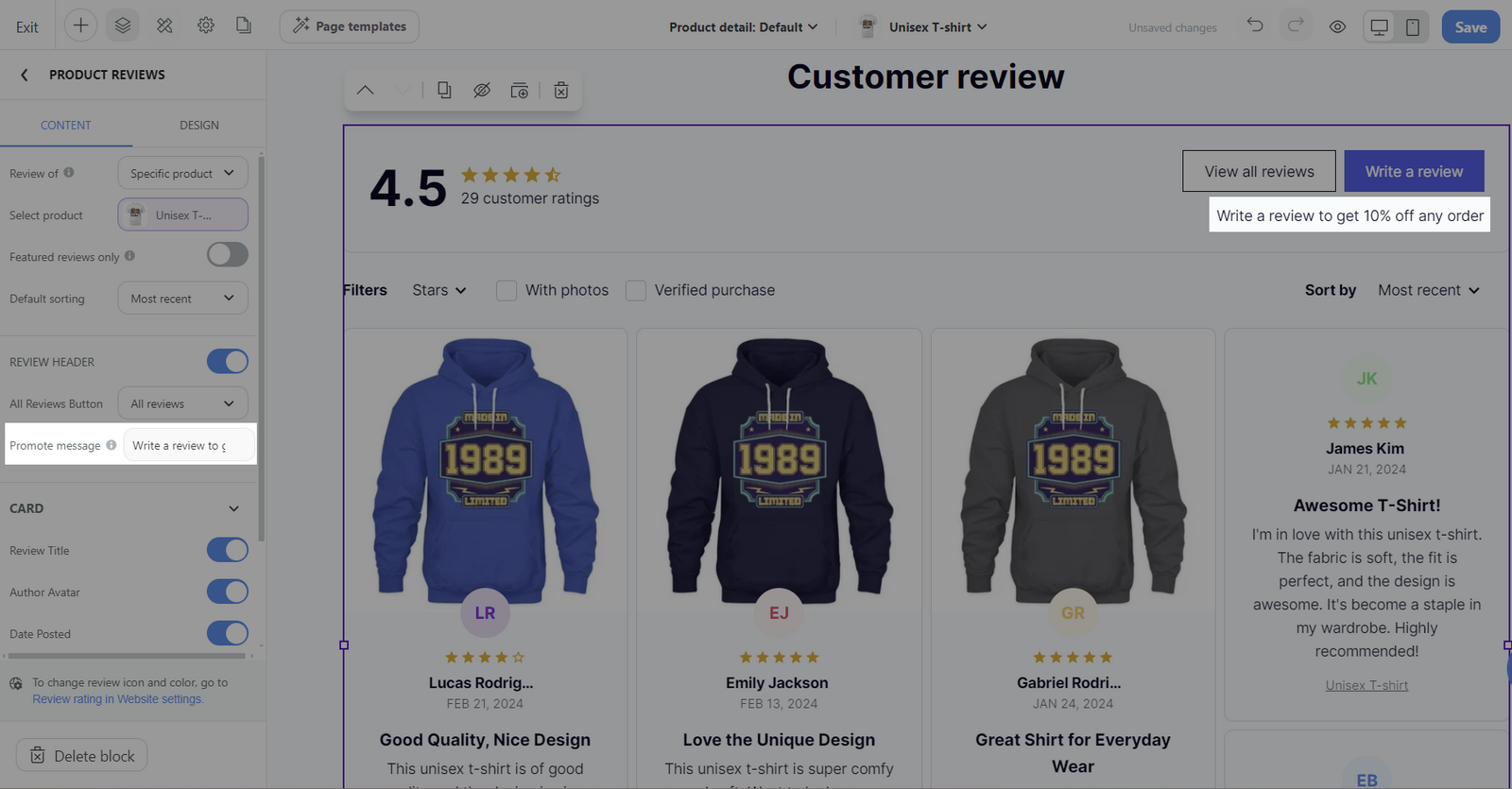Image resolution: width=1512 pixels, height=789 pixels.
Task: Open the pages document icon
Action: coord(244,26)
